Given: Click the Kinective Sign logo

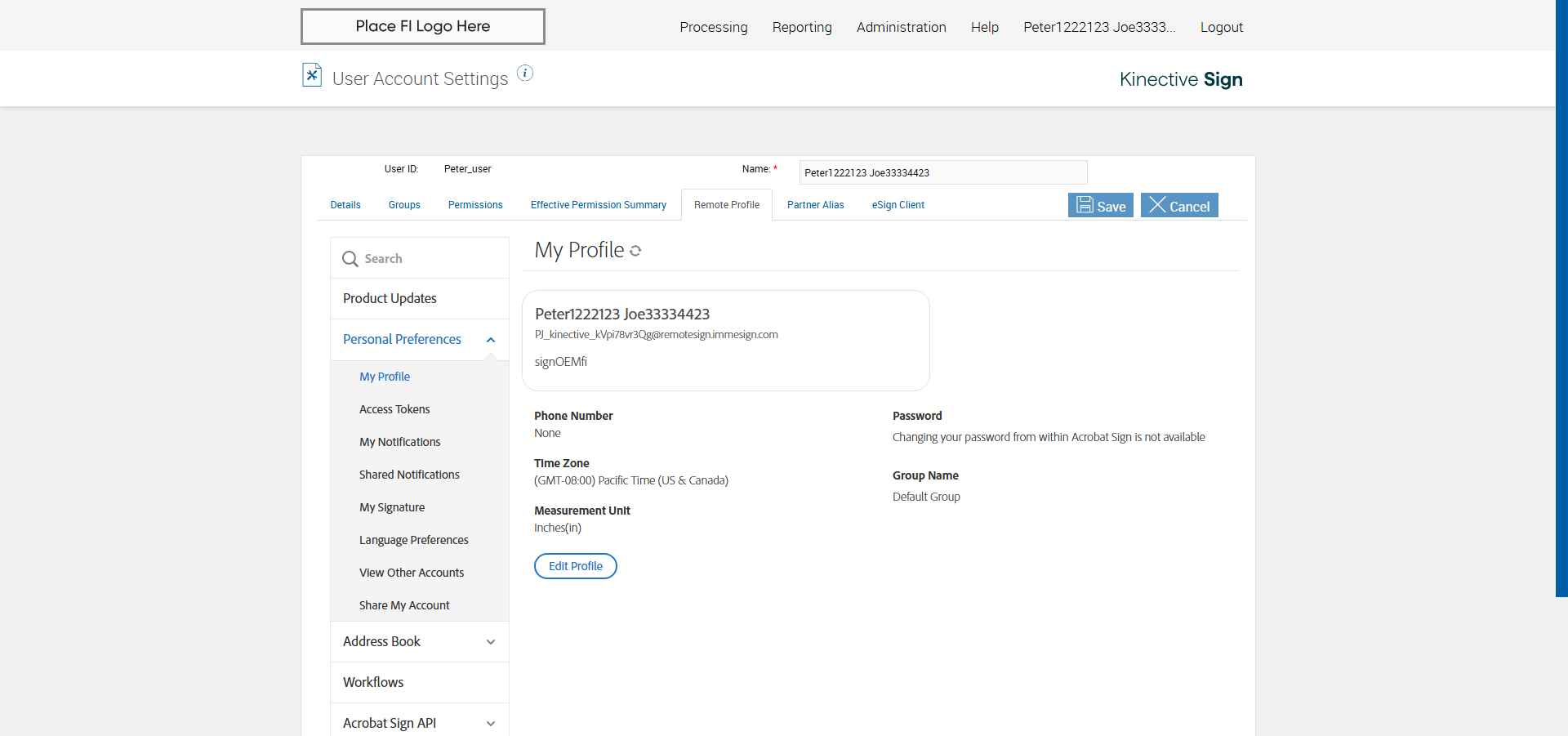Looking at the screenshot, I should (1181, 79).
